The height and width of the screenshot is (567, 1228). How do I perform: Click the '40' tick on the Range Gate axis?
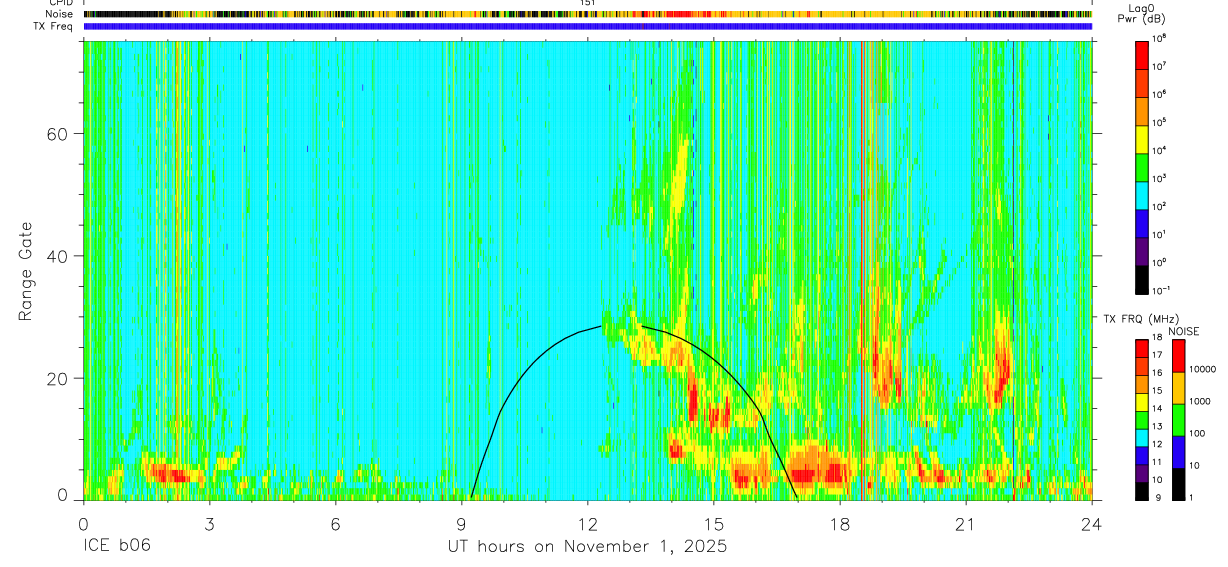56,256
